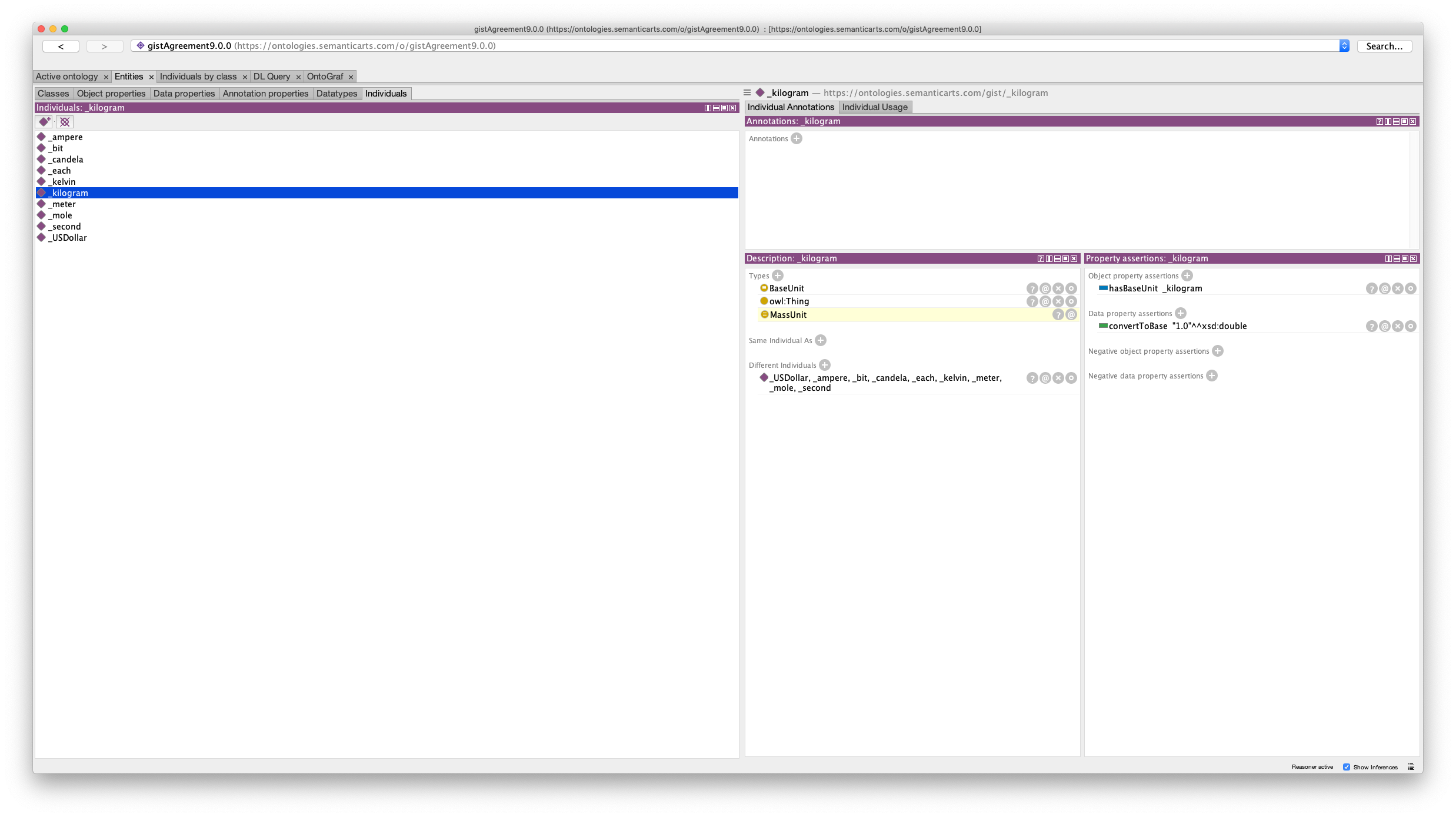Click the back navigation button
Viewport: 1456px width, 817px height.
click(61, 46)
